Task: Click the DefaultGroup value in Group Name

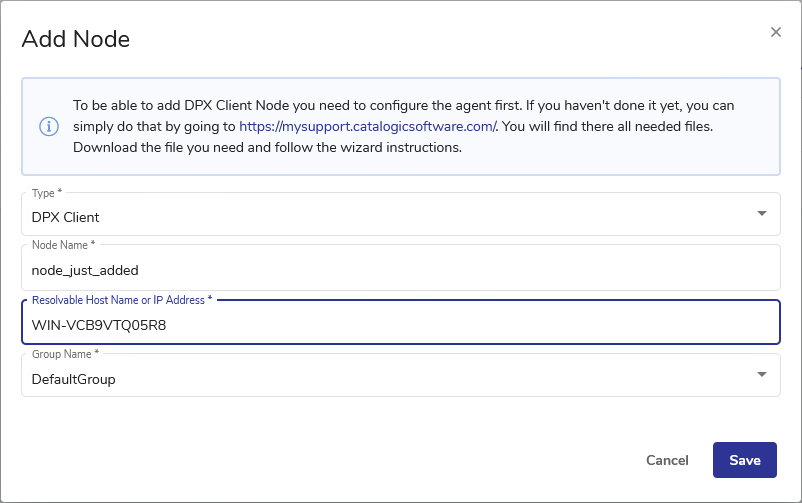Action: [x=74, y=379]
